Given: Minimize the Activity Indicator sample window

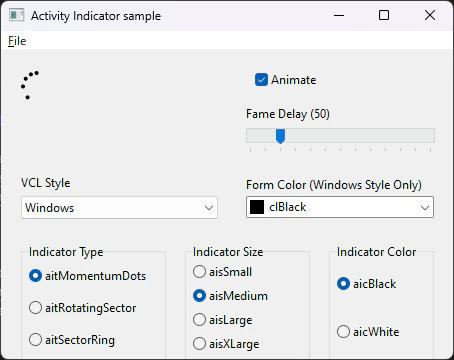Looking at the screenshot, I should [x=339, y=15].
